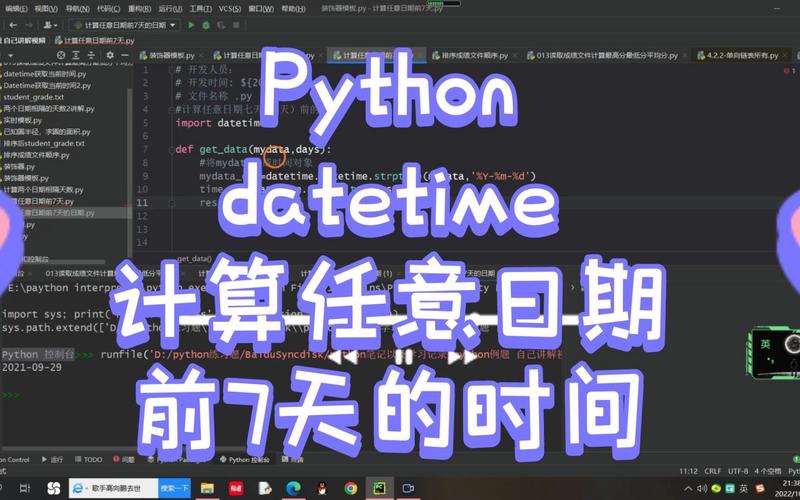
Task: Click the CRLF line separator in status bar
Action: pos(713,471)
